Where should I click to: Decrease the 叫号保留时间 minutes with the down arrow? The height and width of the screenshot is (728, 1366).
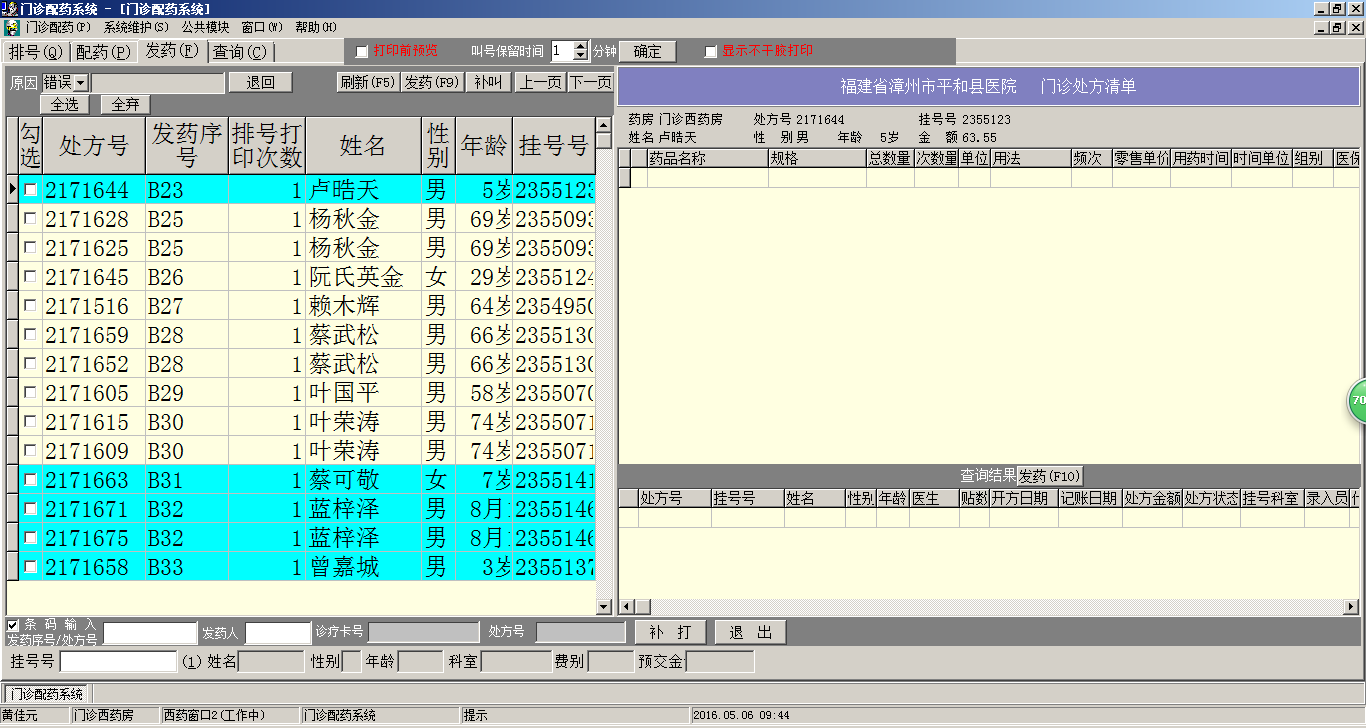pos(581,56)
